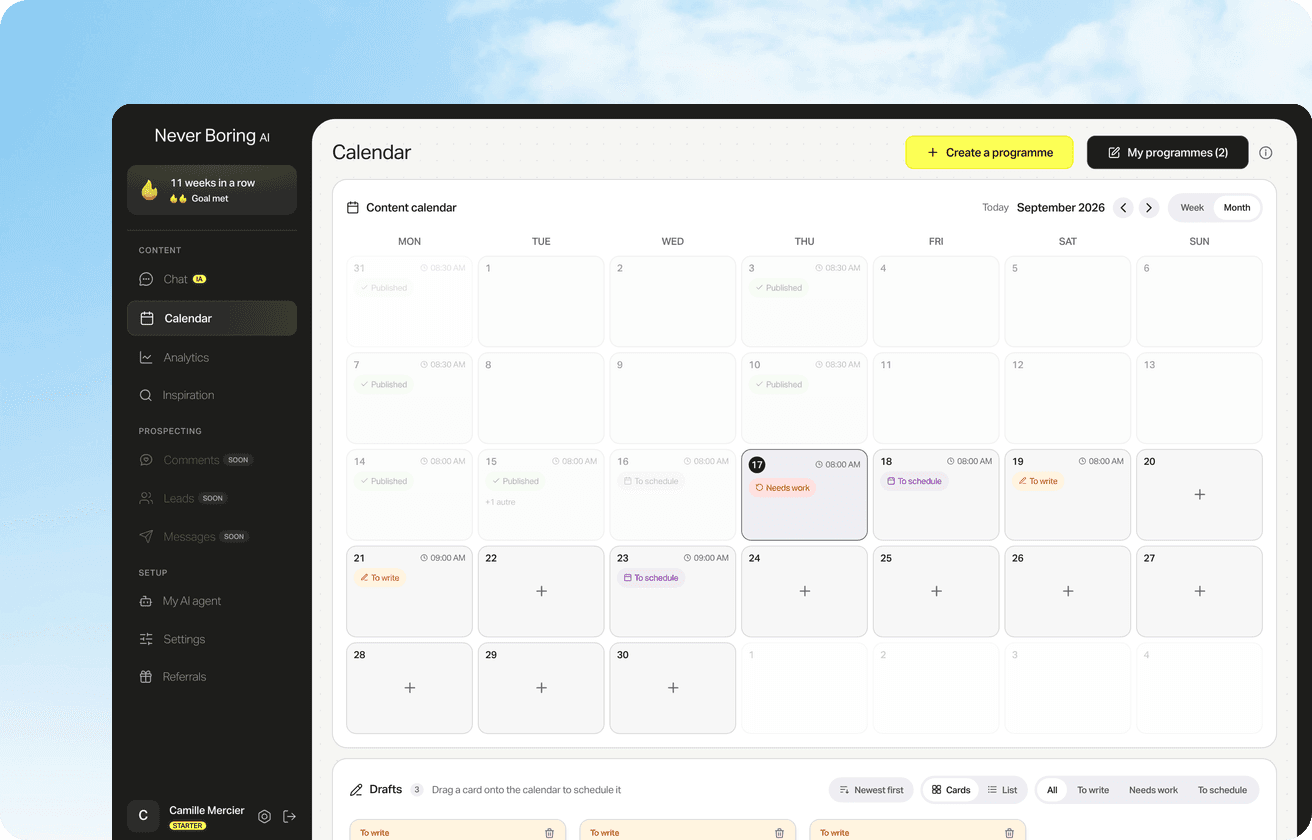Open the To schedule post on day 23
This screenshot has width=1312, height=840.
(651, 578)
